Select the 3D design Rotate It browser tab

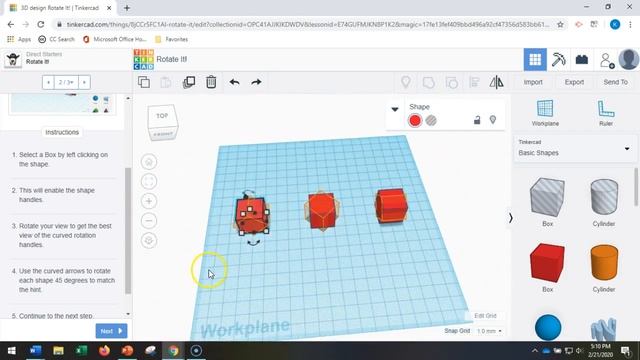60,8
